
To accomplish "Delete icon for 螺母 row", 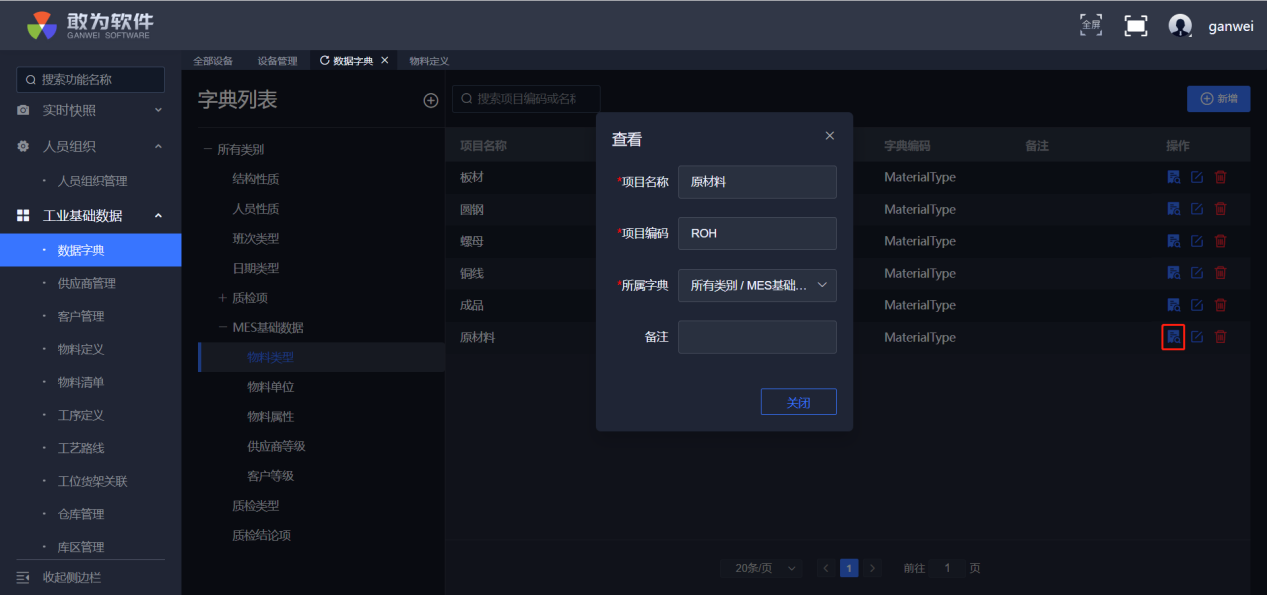I will pyautogui.click(x=1220, y=241).
